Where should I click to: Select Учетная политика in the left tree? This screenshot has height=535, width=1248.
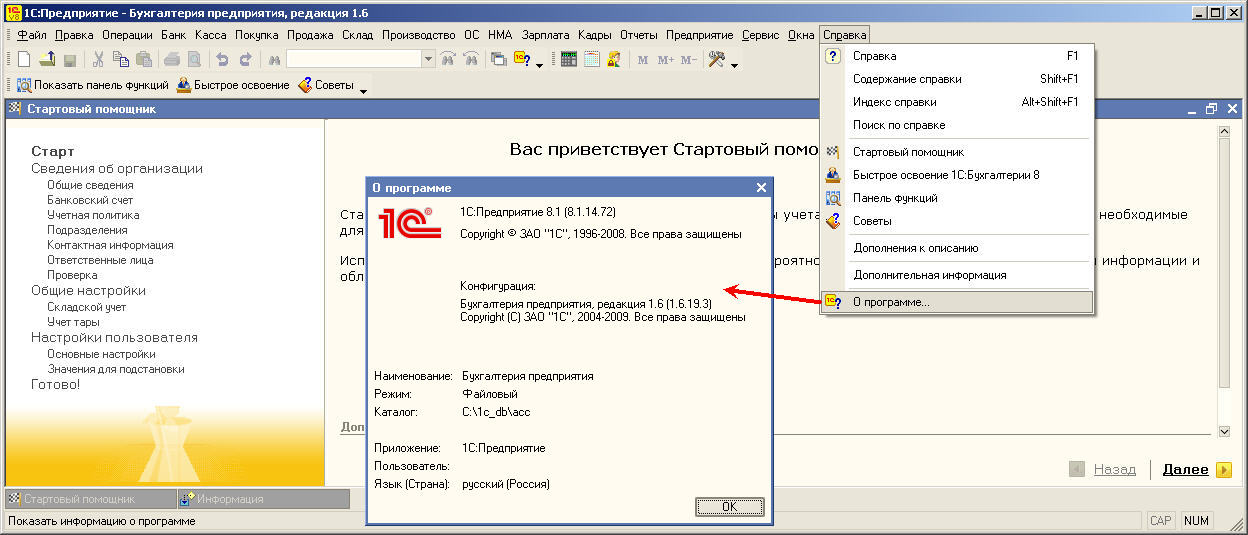(x=93, y=215)
